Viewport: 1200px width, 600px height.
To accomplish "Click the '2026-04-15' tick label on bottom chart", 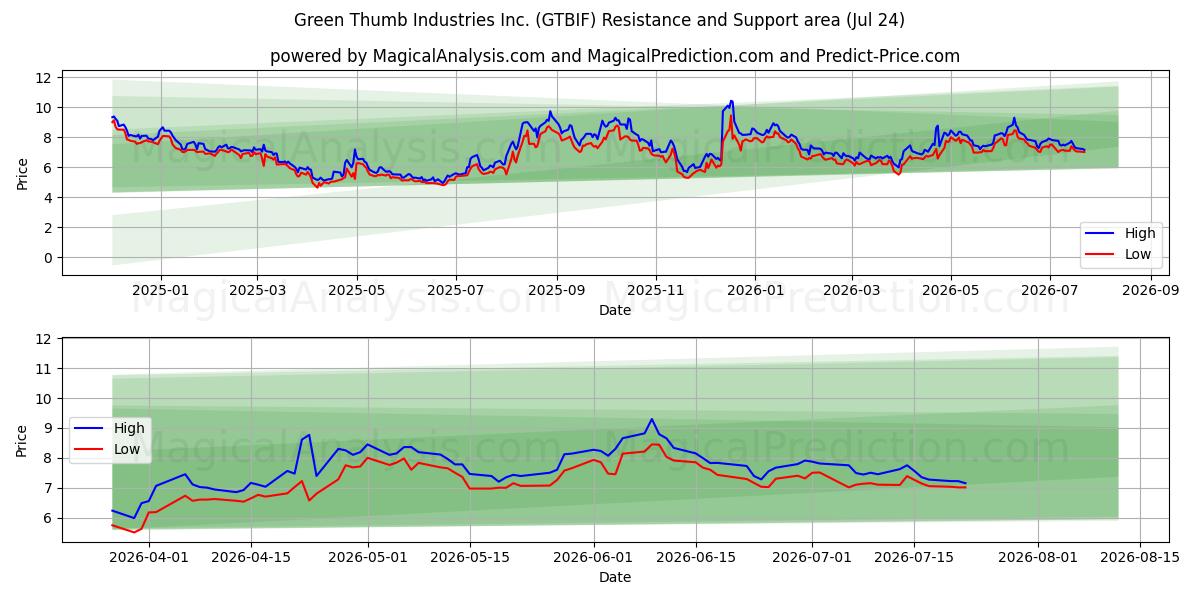I will click(x=251, y=556).
